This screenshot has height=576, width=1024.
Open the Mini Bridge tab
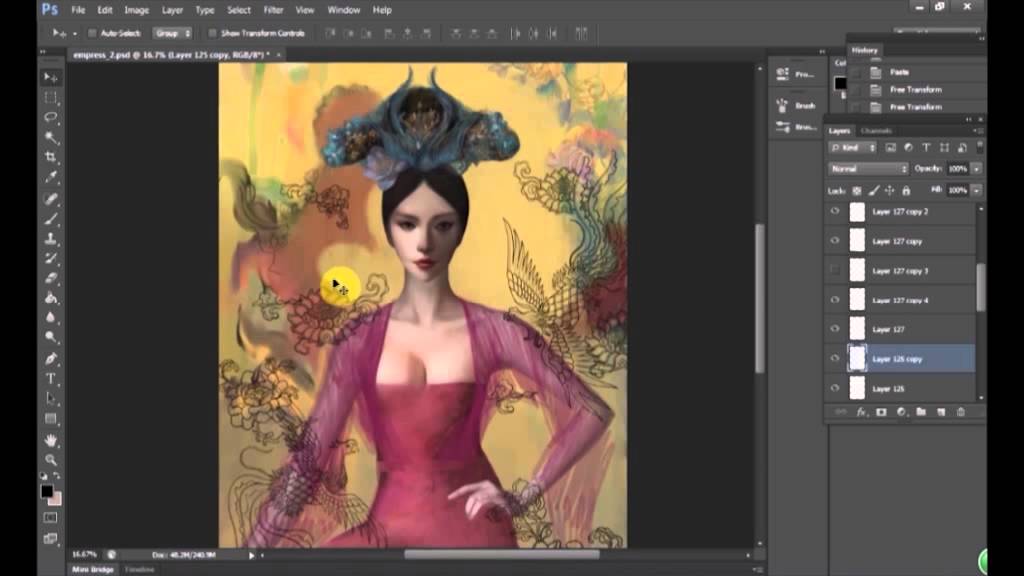(92, 569)
